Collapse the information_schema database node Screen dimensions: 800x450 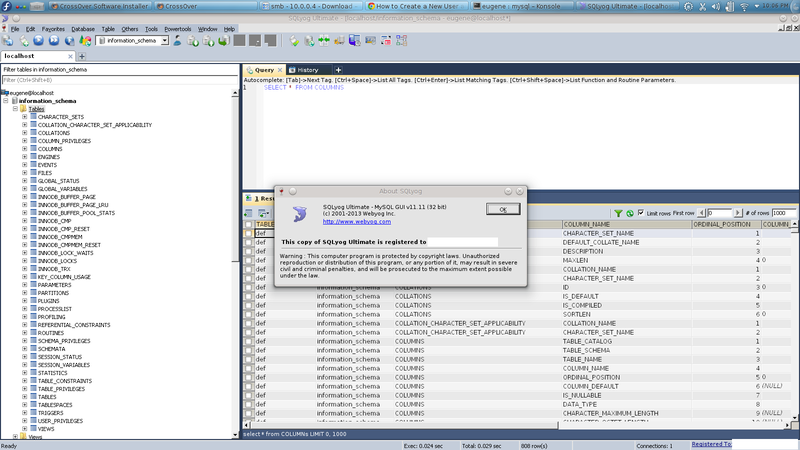[6, 101]
